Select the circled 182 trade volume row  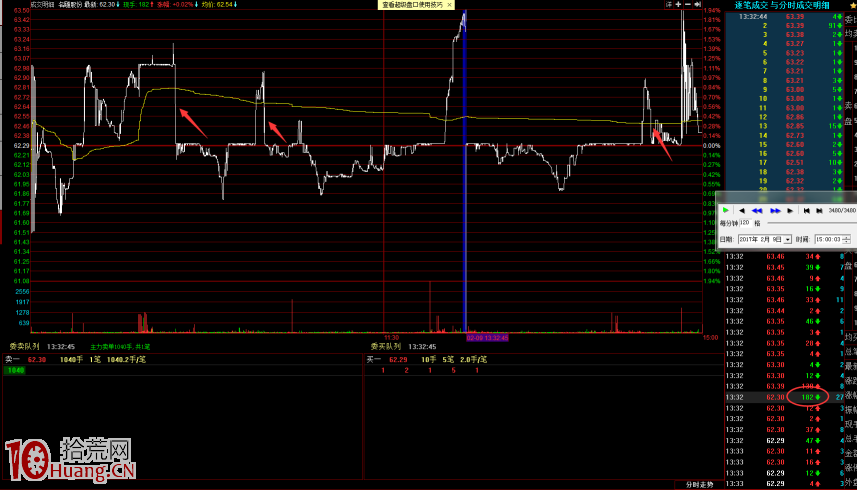click(785, 397)
